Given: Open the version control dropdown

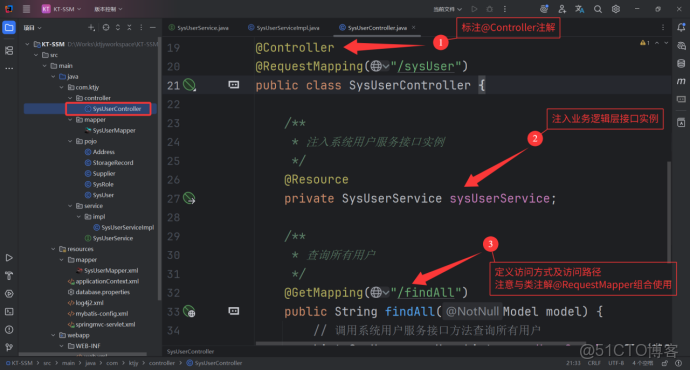Looking at the screenshot, I should pos(108,9).
